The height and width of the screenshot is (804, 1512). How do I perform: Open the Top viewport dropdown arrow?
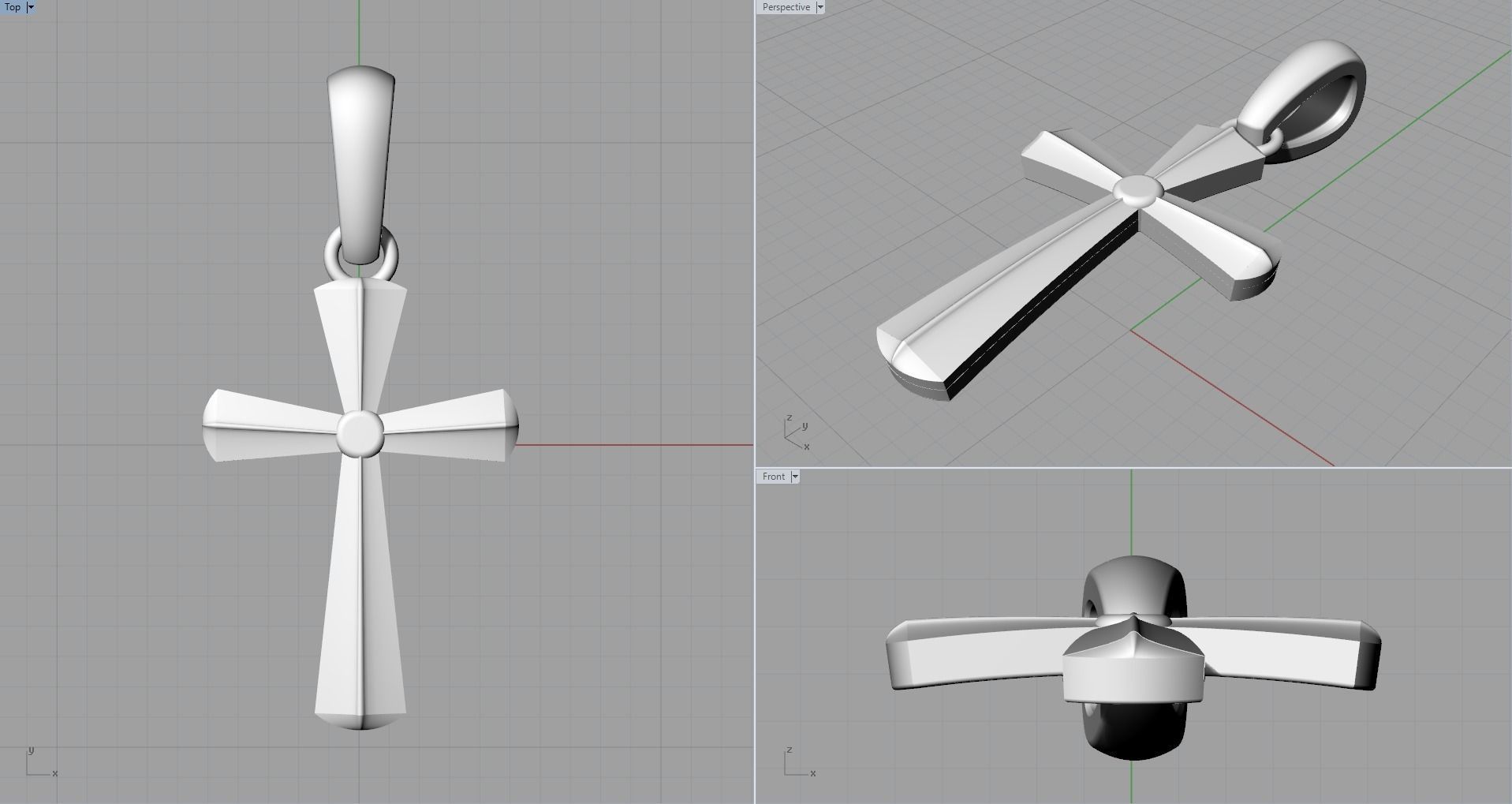click(32, 7)
